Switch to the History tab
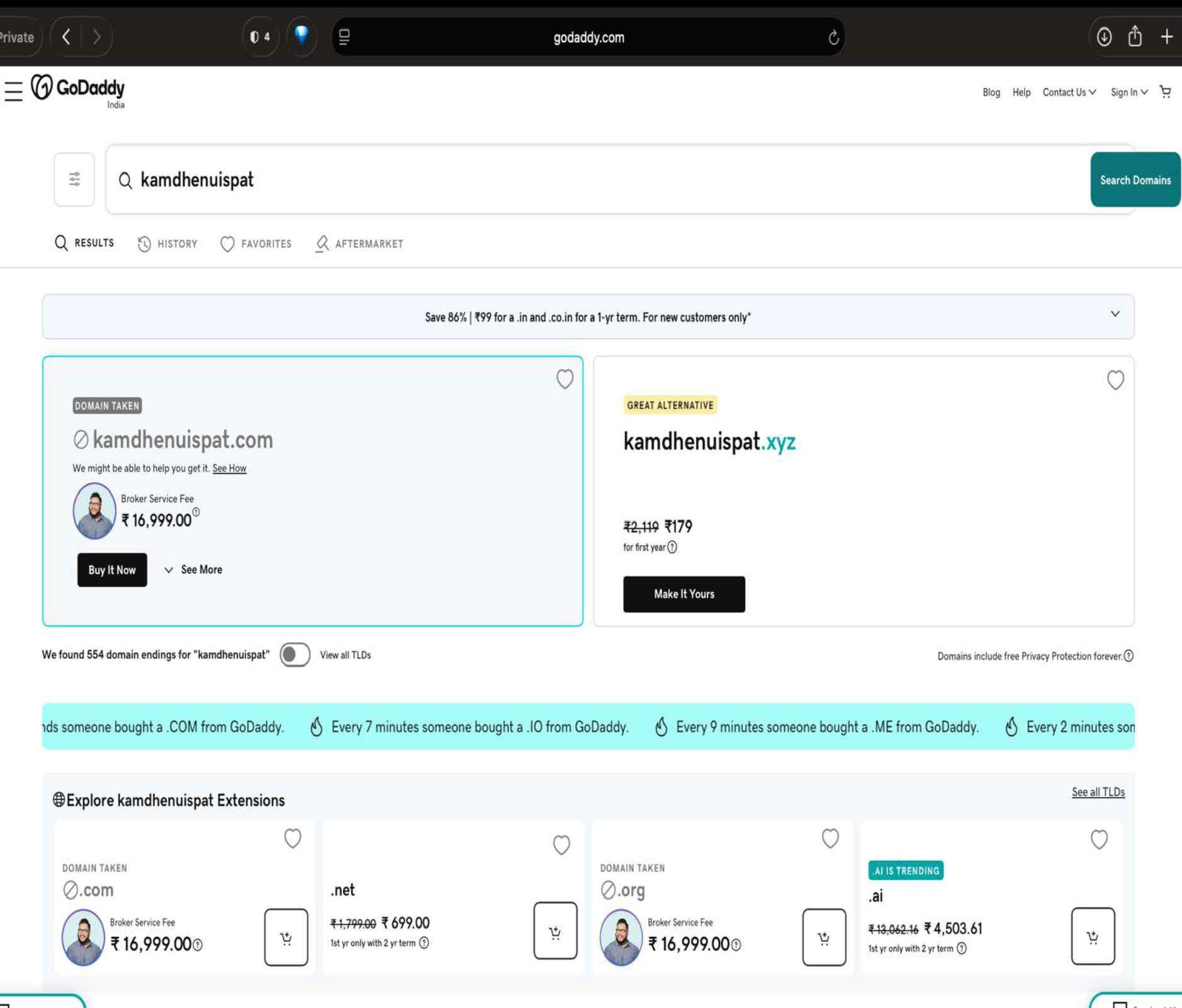The width and height of the screenshot is (1182, 1008). point(167,244)
